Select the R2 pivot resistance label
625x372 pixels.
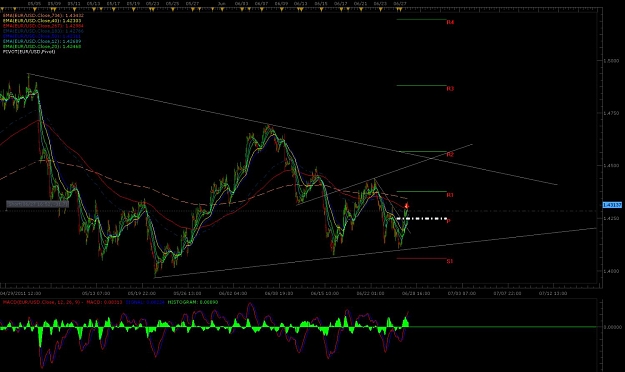[x=450, y=154]
